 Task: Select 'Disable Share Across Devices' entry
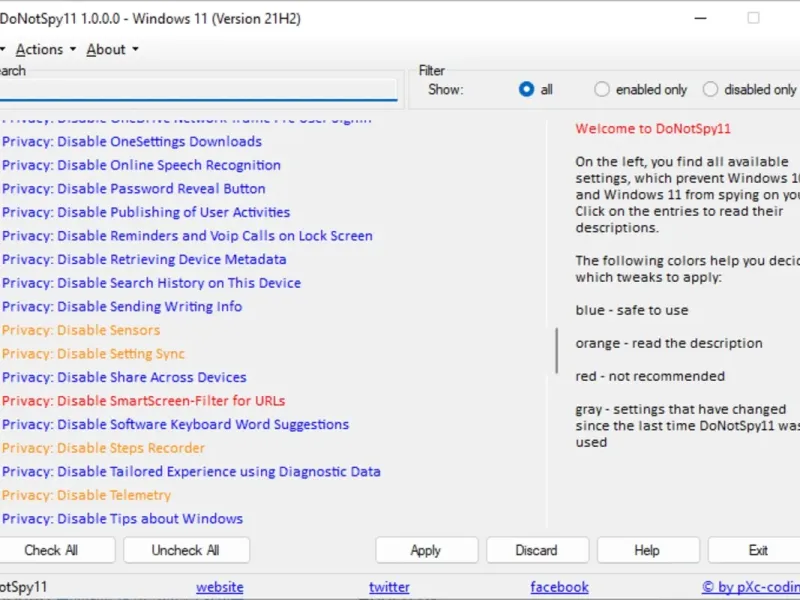coord(124,377)
